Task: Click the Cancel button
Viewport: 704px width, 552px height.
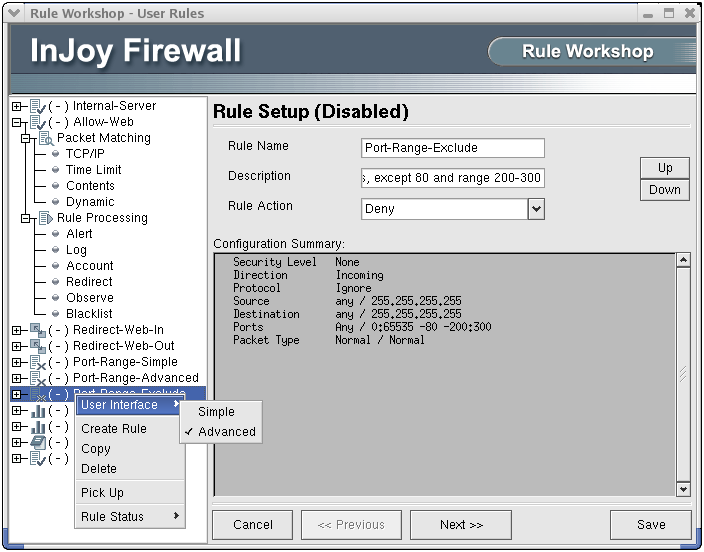Action: tap(252, 525)
